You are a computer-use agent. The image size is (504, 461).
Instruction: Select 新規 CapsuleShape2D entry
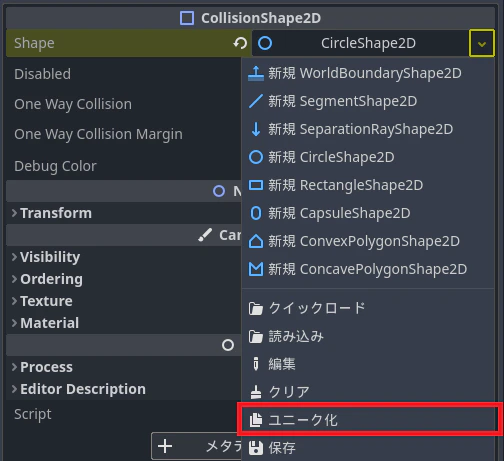point(368,213)
